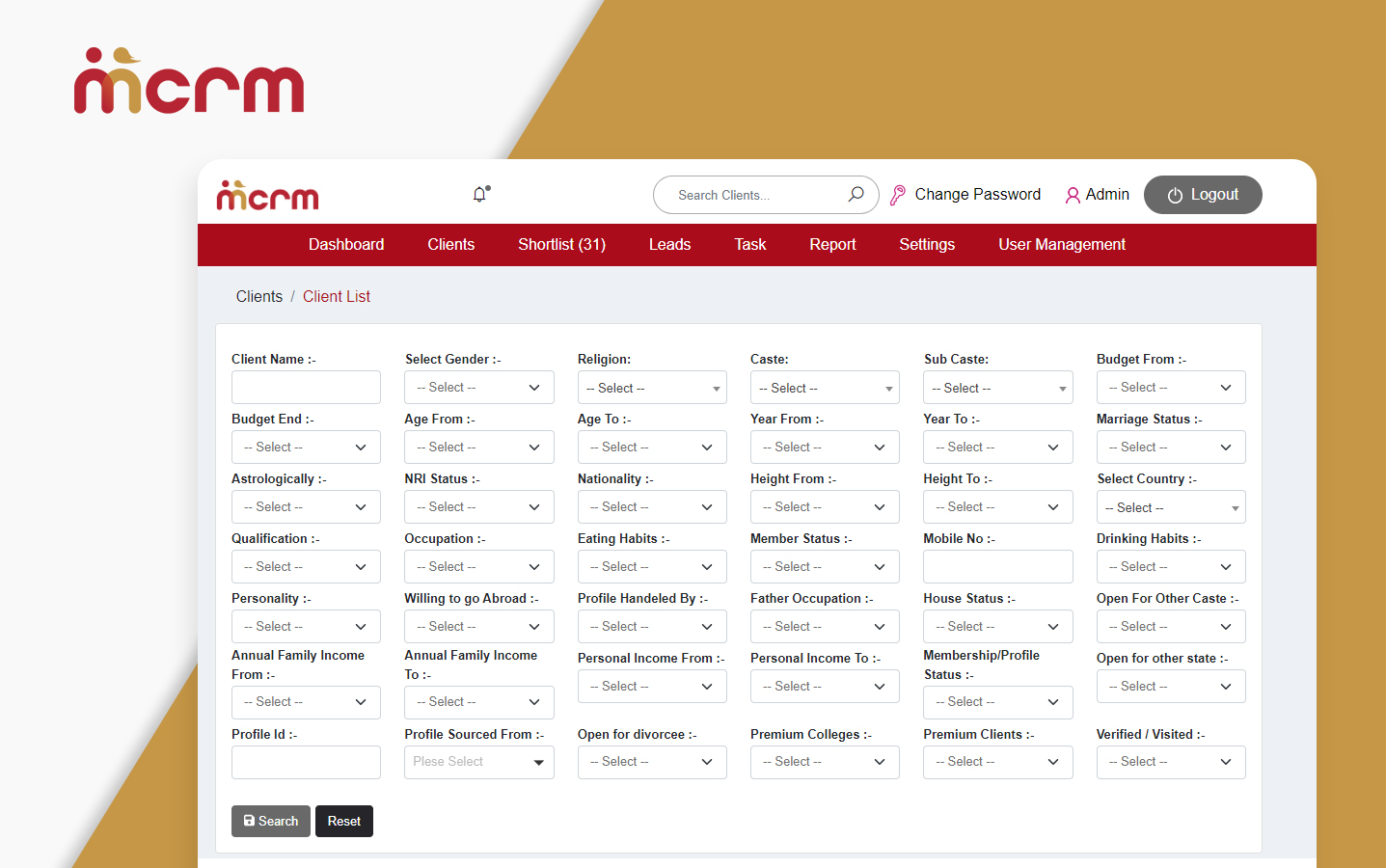The height and width of the screenshot is (868, 1386).
Task: Open the Year To dropdown
Action: tap(997, 448)
